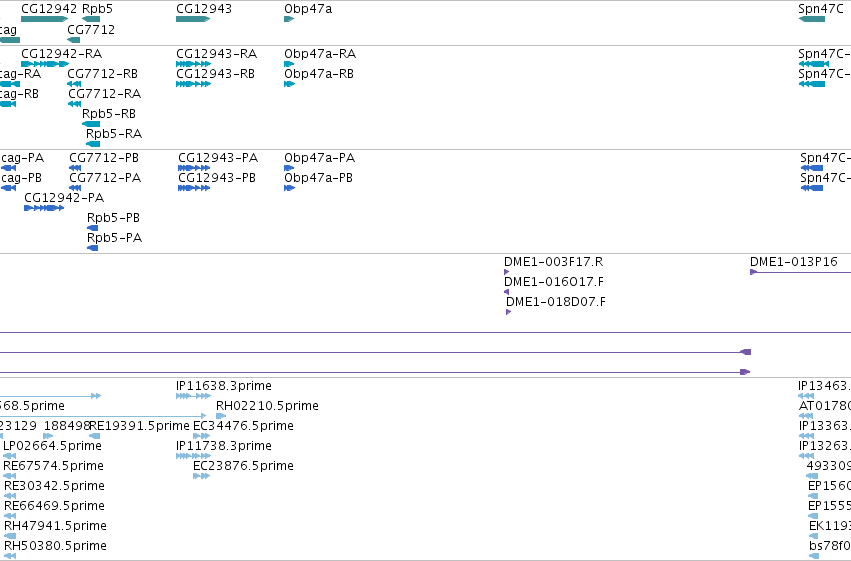Select transcript CG12943-RB

[215, 74]
